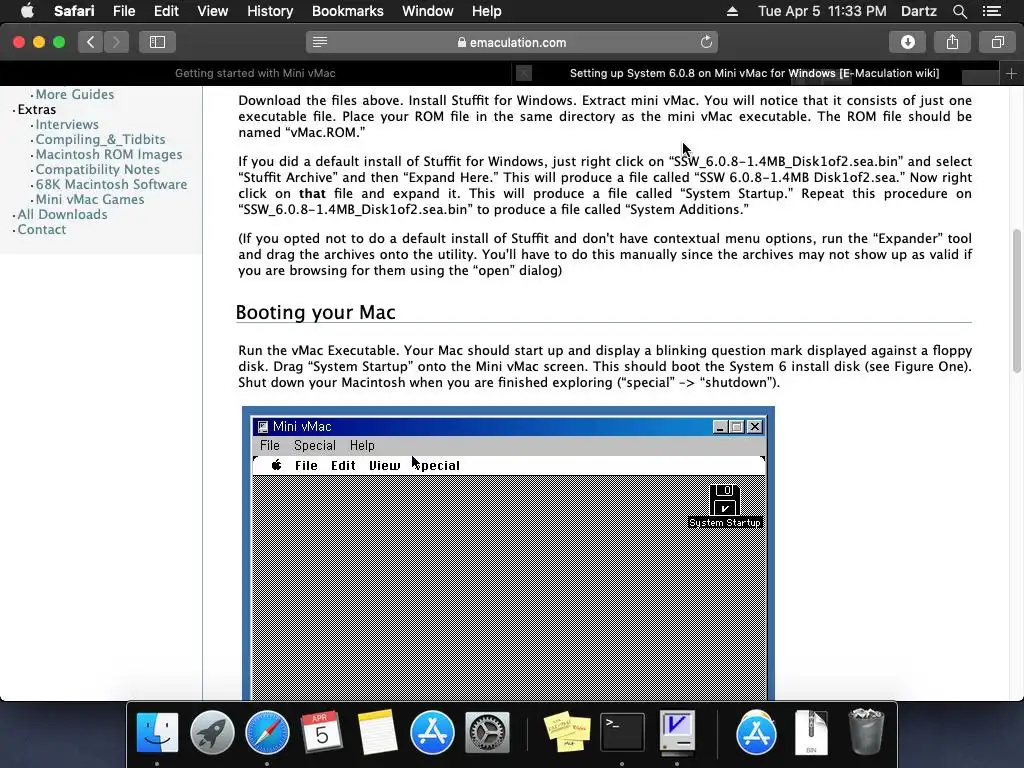Reload the page with the refresh icon

tap(706, 42)
